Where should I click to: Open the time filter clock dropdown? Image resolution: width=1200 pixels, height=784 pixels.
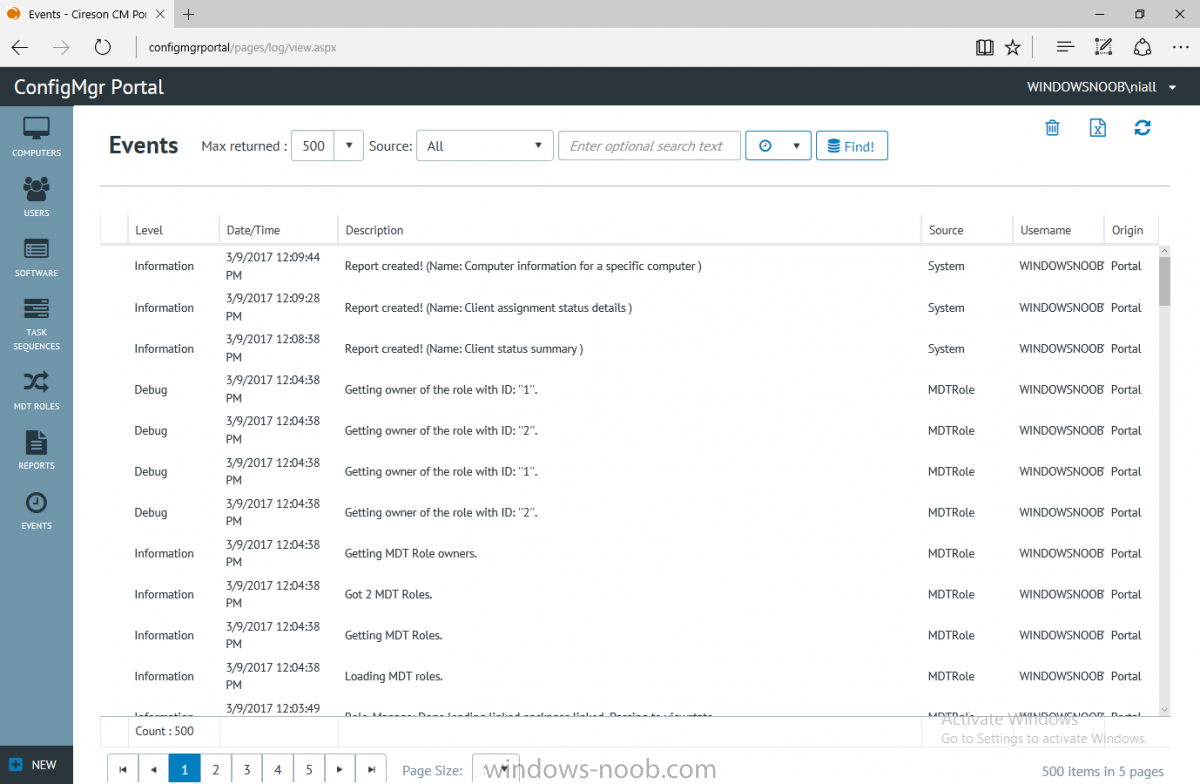pyautogui.click(x=778, y=146)
